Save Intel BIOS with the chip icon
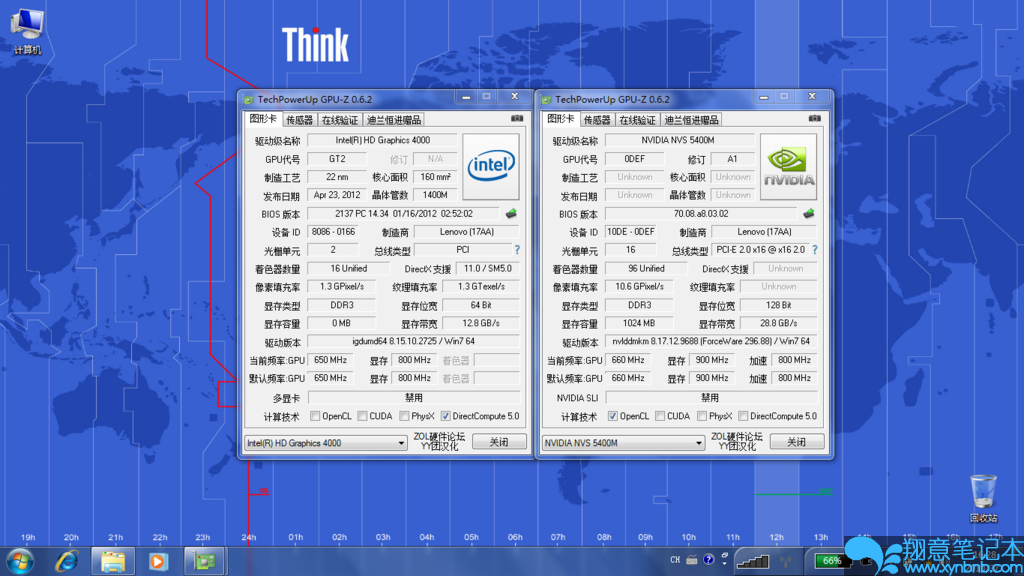The image size is (1024, 576). coord(511,214)
